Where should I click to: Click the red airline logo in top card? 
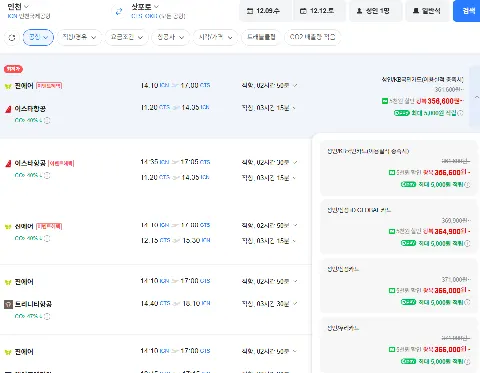coord(8,109)
